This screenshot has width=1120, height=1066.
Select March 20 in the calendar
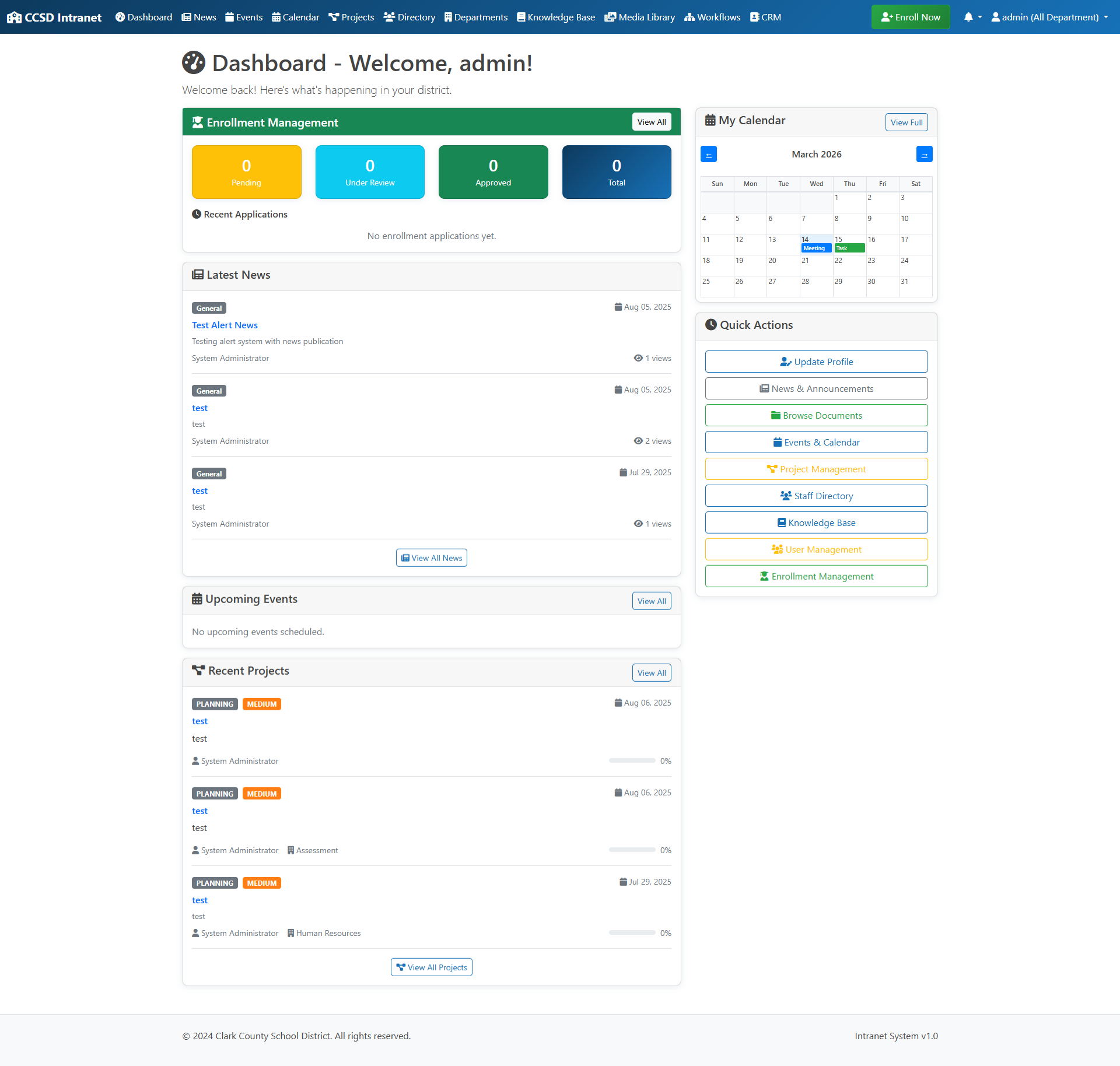782,265
